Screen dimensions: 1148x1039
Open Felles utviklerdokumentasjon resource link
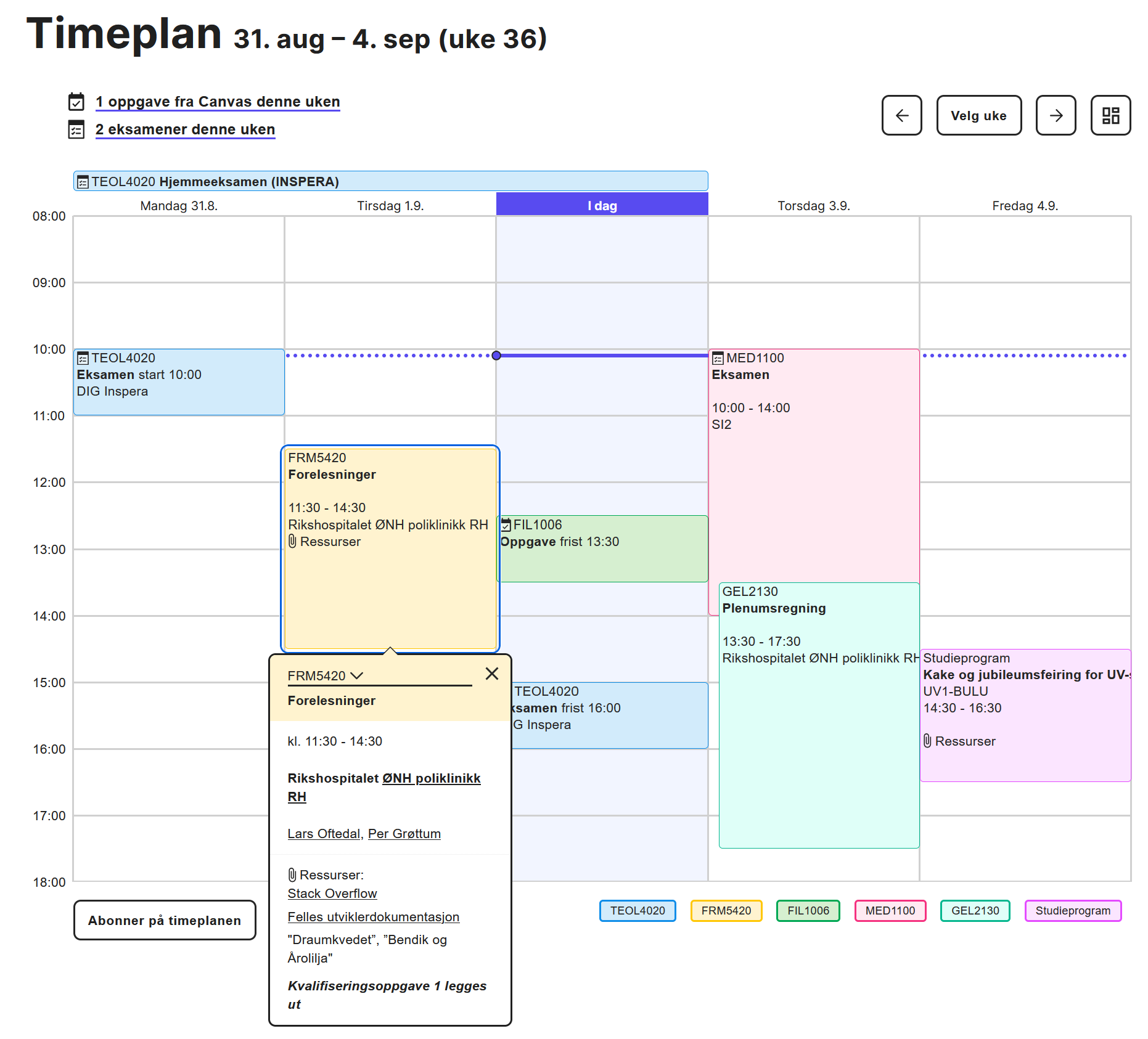pyautogui.click(x=374, y=917)
